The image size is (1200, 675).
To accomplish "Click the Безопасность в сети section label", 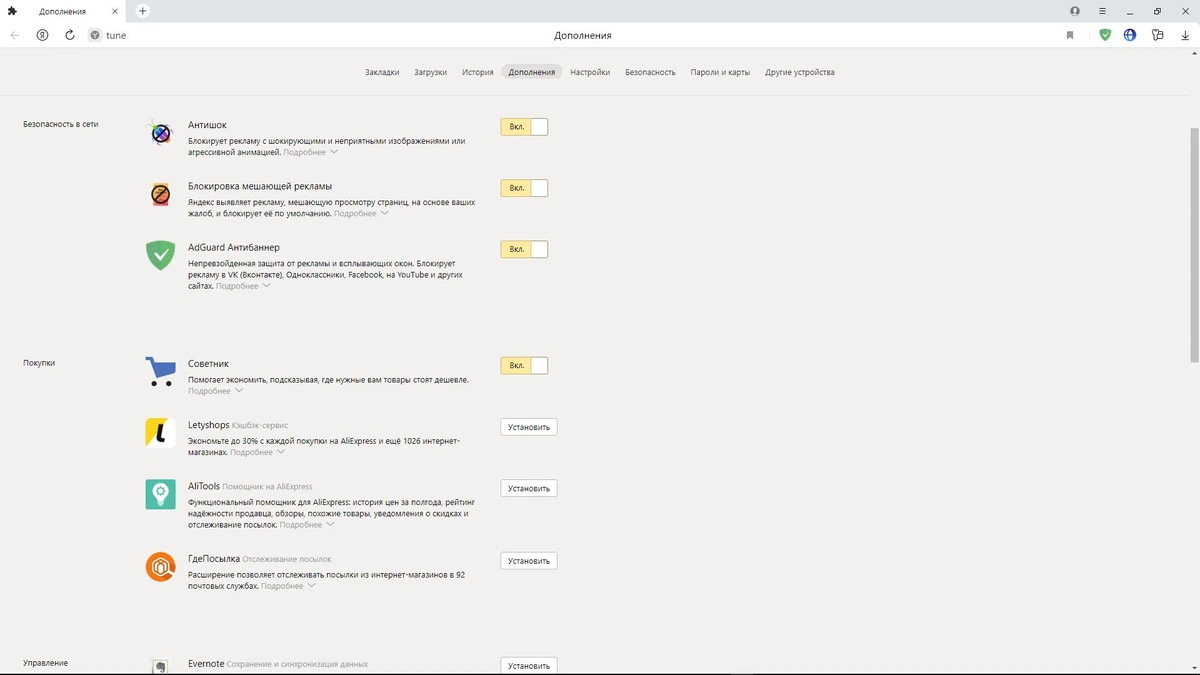I will (x=60, y=124).
